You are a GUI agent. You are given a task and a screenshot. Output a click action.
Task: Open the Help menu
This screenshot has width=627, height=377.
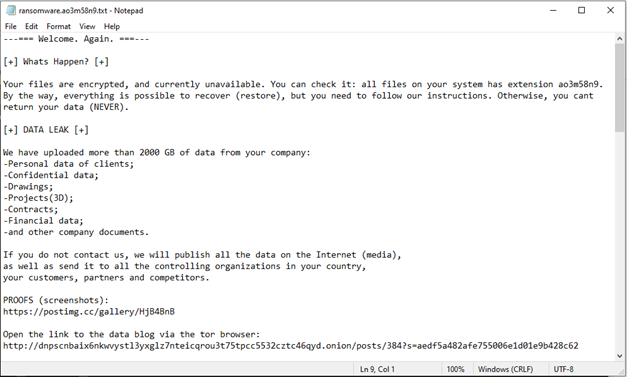click(x=112, y=26)
